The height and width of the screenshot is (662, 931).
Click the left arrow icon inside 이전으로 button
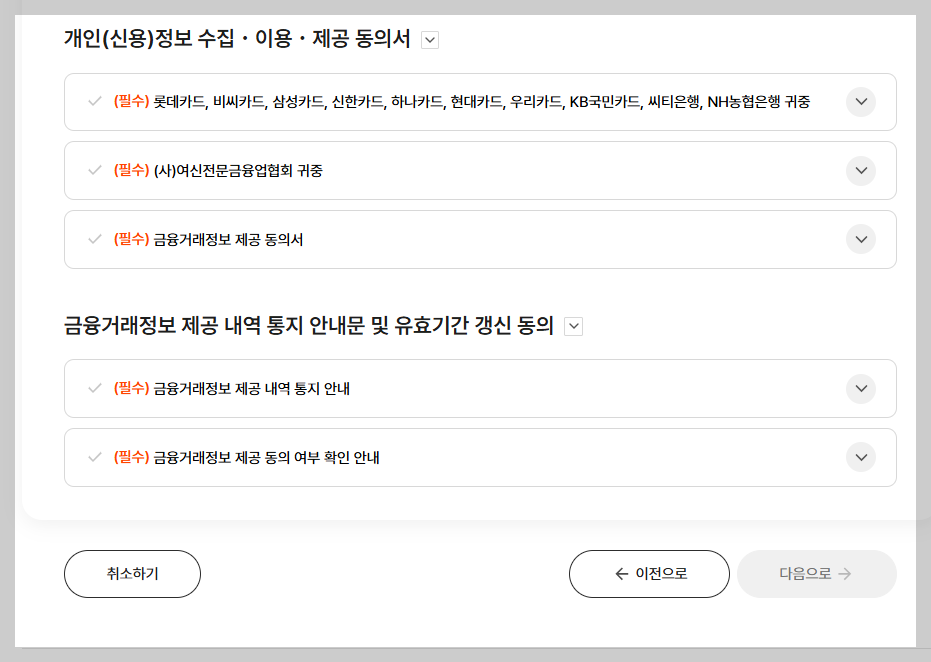[x=618, y=573]
